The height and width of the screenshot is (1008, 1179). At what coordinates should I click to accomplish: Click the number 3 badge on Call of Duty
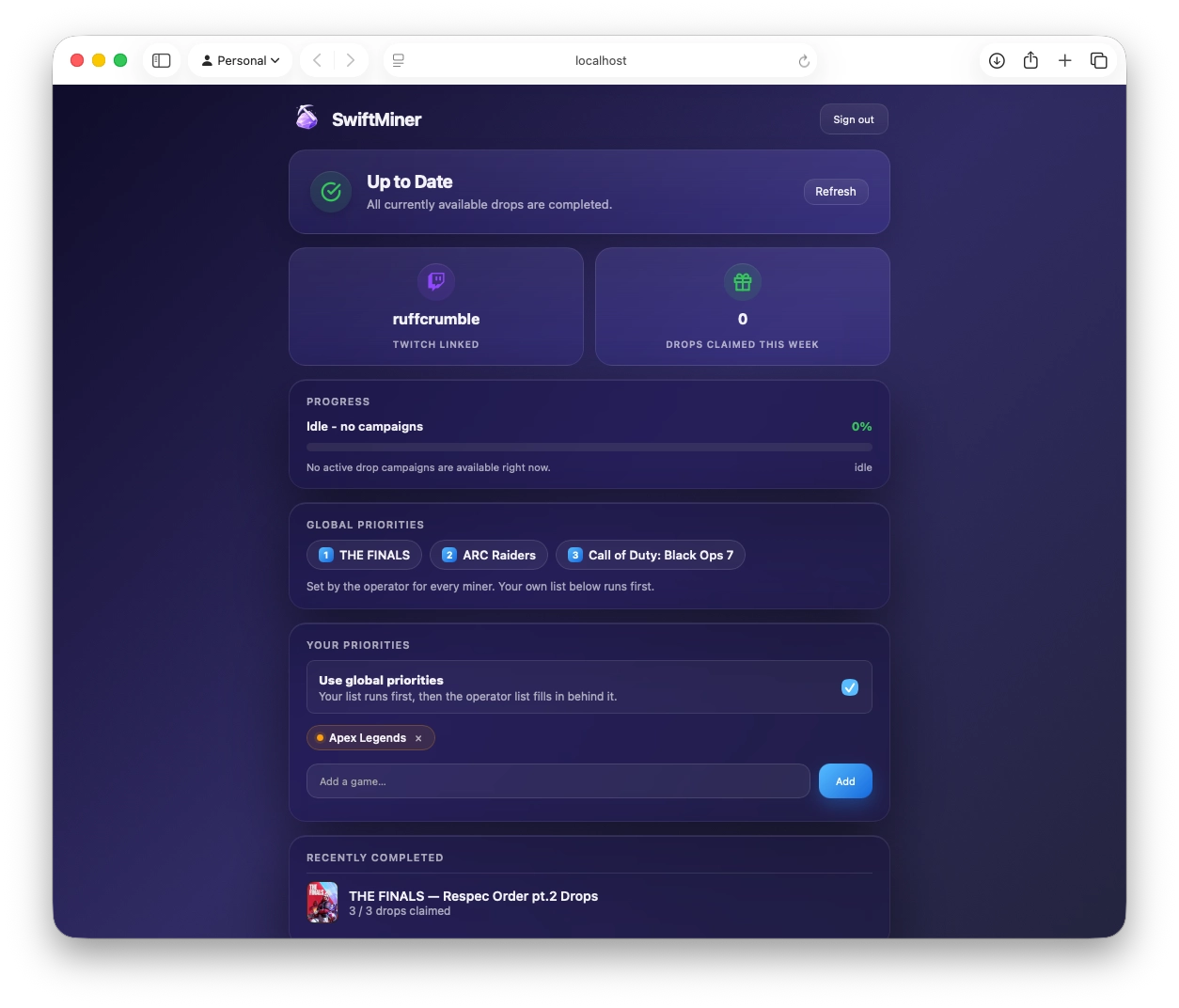575,555
